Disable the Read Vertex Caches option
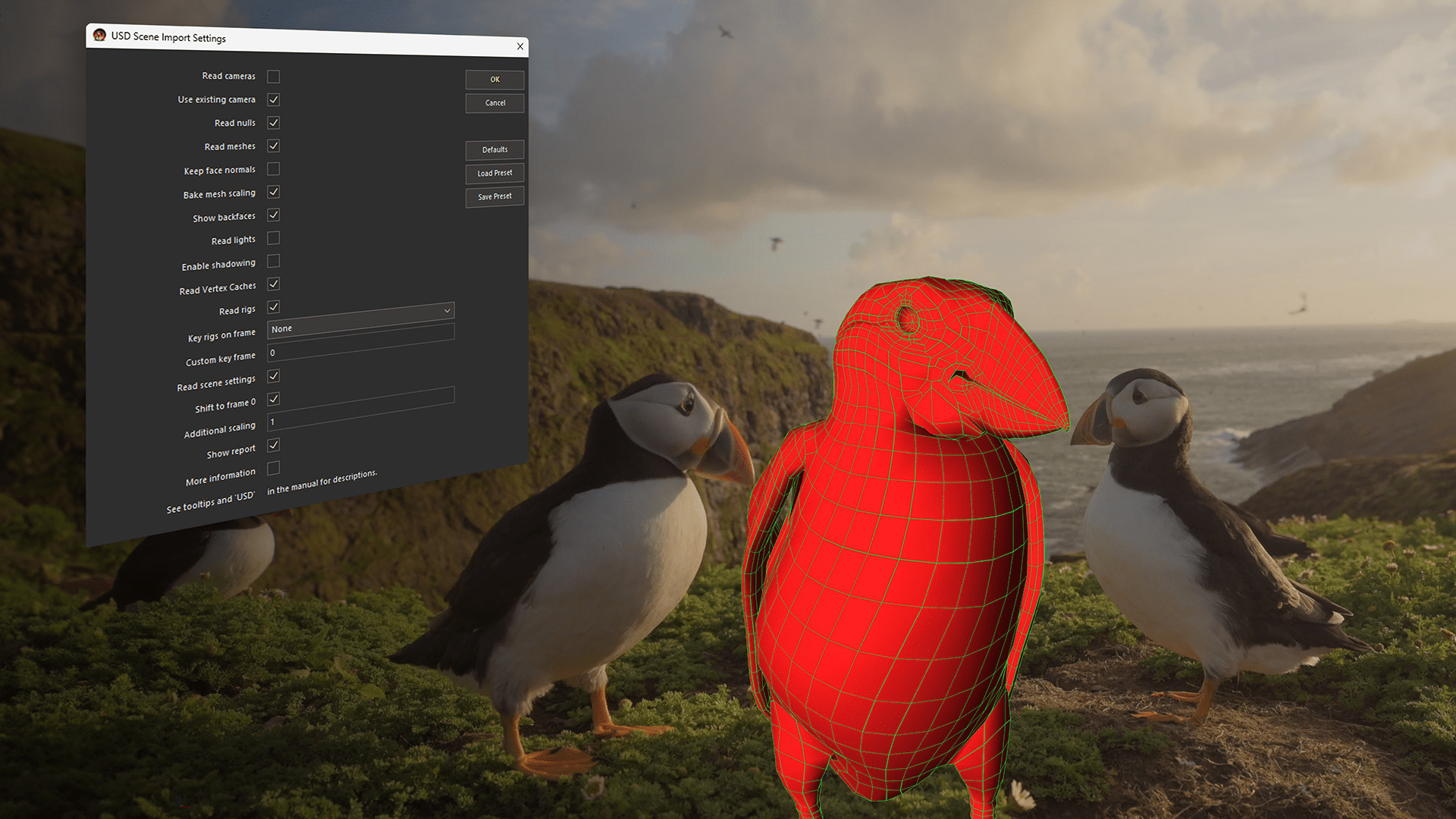The width and height of the screenshot is (1456, 819). coord(273,284)
